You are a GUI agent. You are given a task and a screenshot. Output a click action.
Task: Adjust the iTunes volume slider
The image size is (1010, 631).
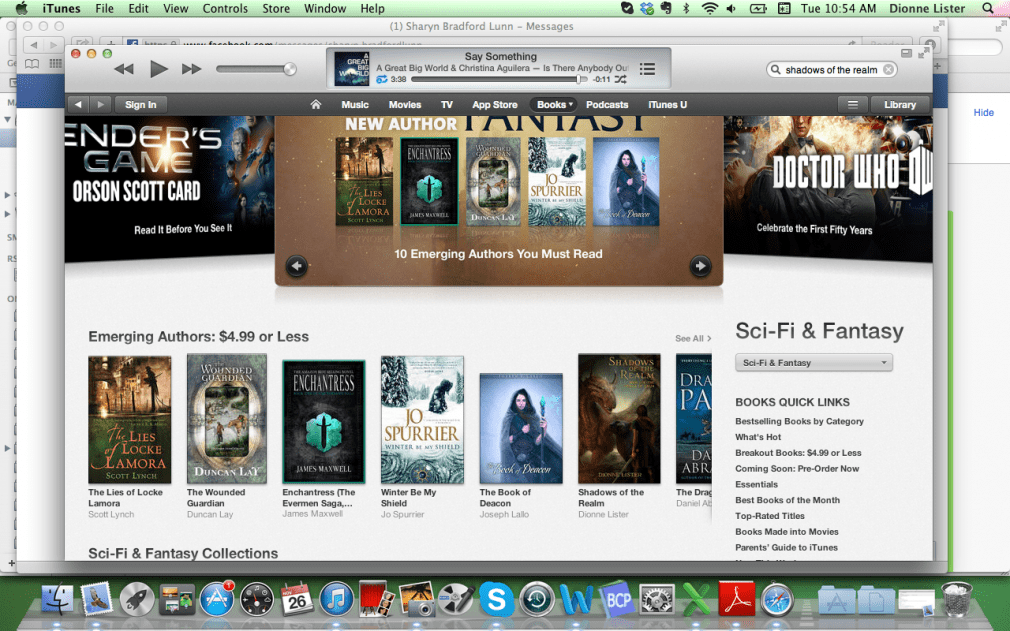point(256,69)
